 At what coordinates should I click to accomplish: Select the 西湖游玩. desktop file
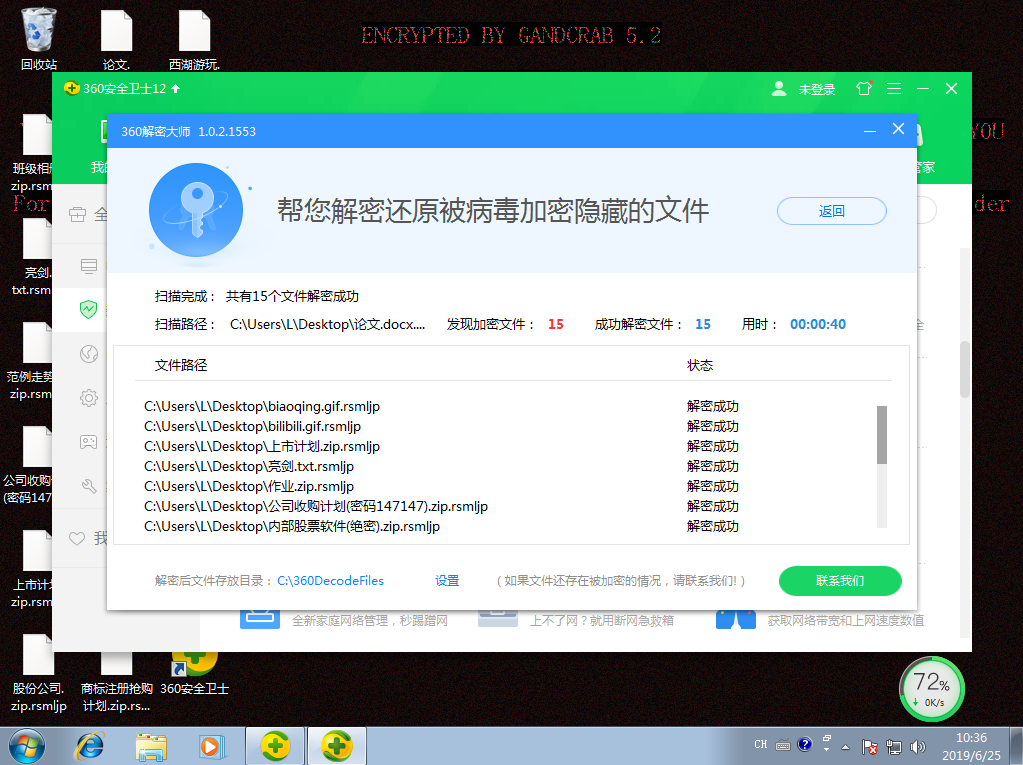(x=194, y=39)
